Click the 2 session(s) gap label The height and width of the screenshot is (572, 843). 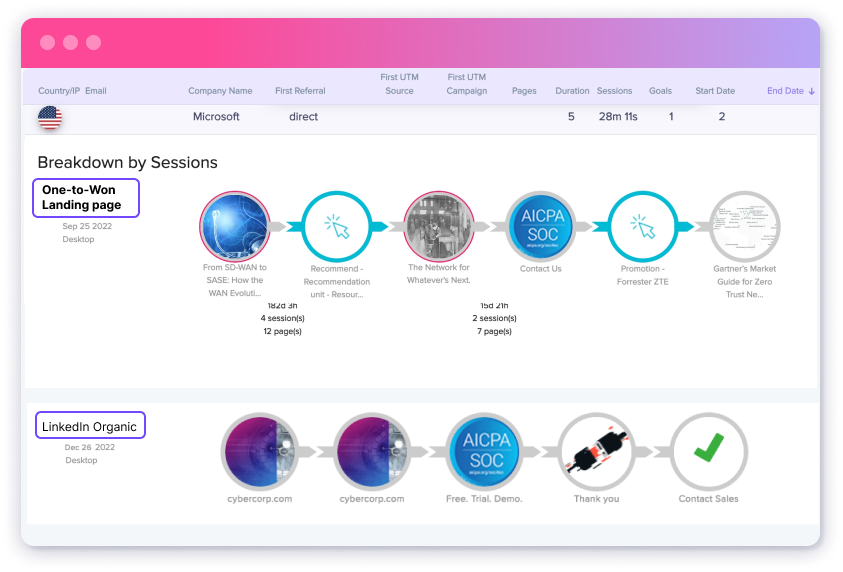494,318
